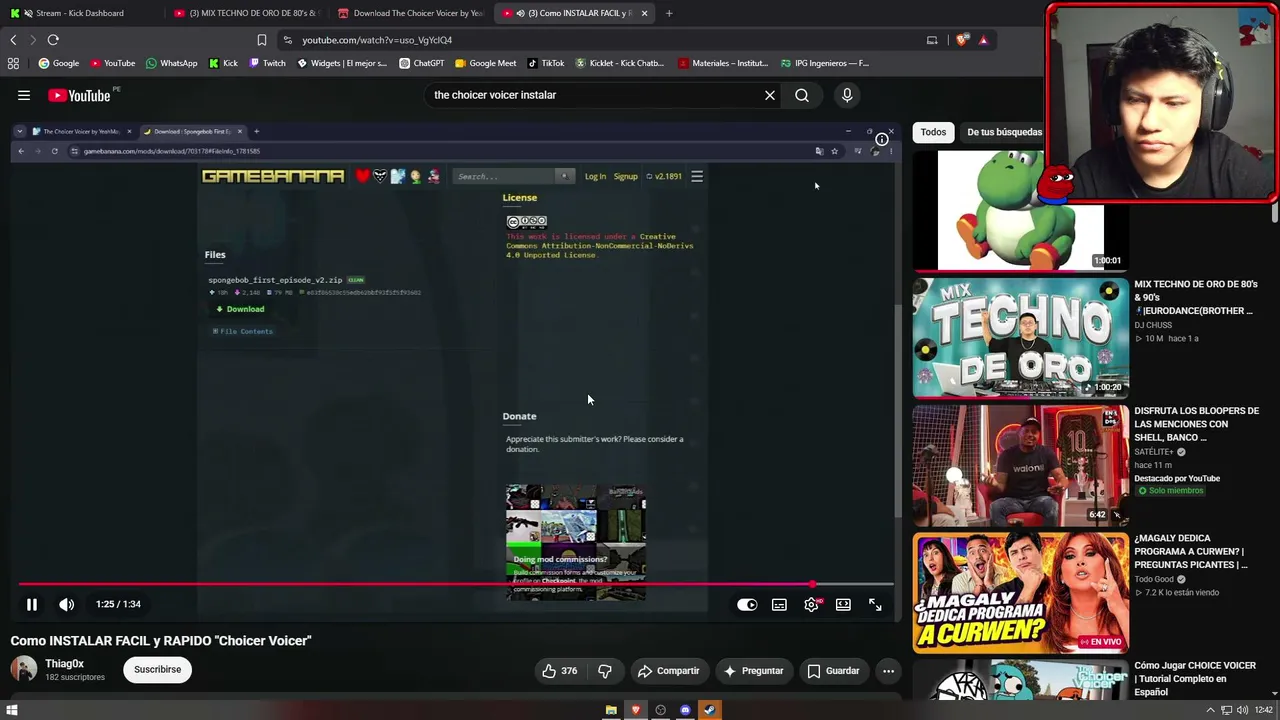Select the Todos filter chip

point(933,132)
